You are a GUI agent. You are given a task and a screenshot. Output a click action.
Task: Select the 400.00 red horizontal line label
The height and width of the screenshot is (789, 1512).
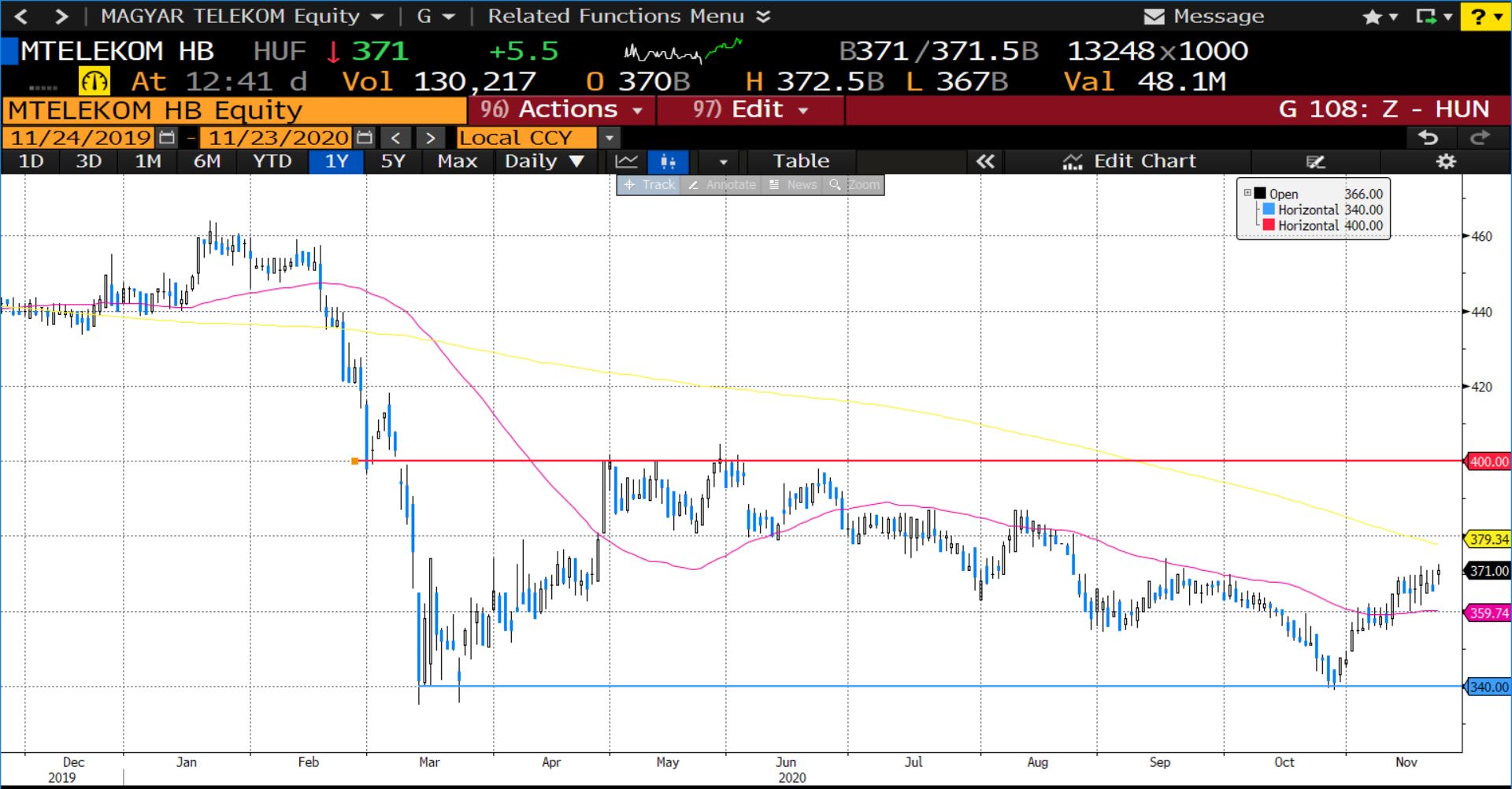(1488, 461)
